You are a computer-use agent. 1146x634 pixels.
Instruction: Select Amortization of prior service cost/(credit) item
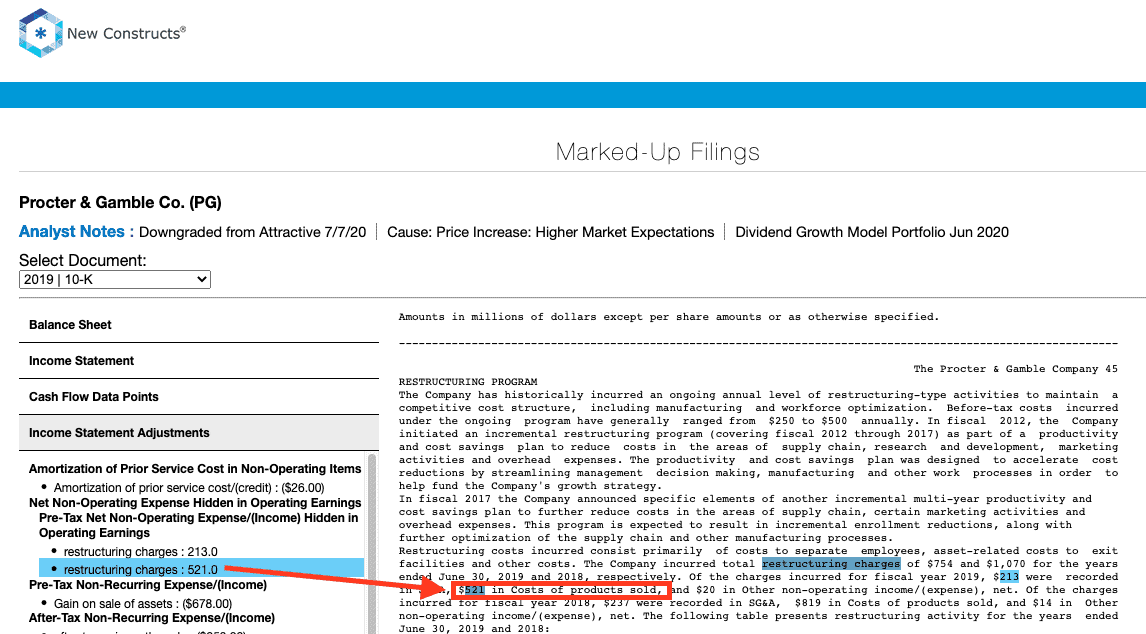189,488
